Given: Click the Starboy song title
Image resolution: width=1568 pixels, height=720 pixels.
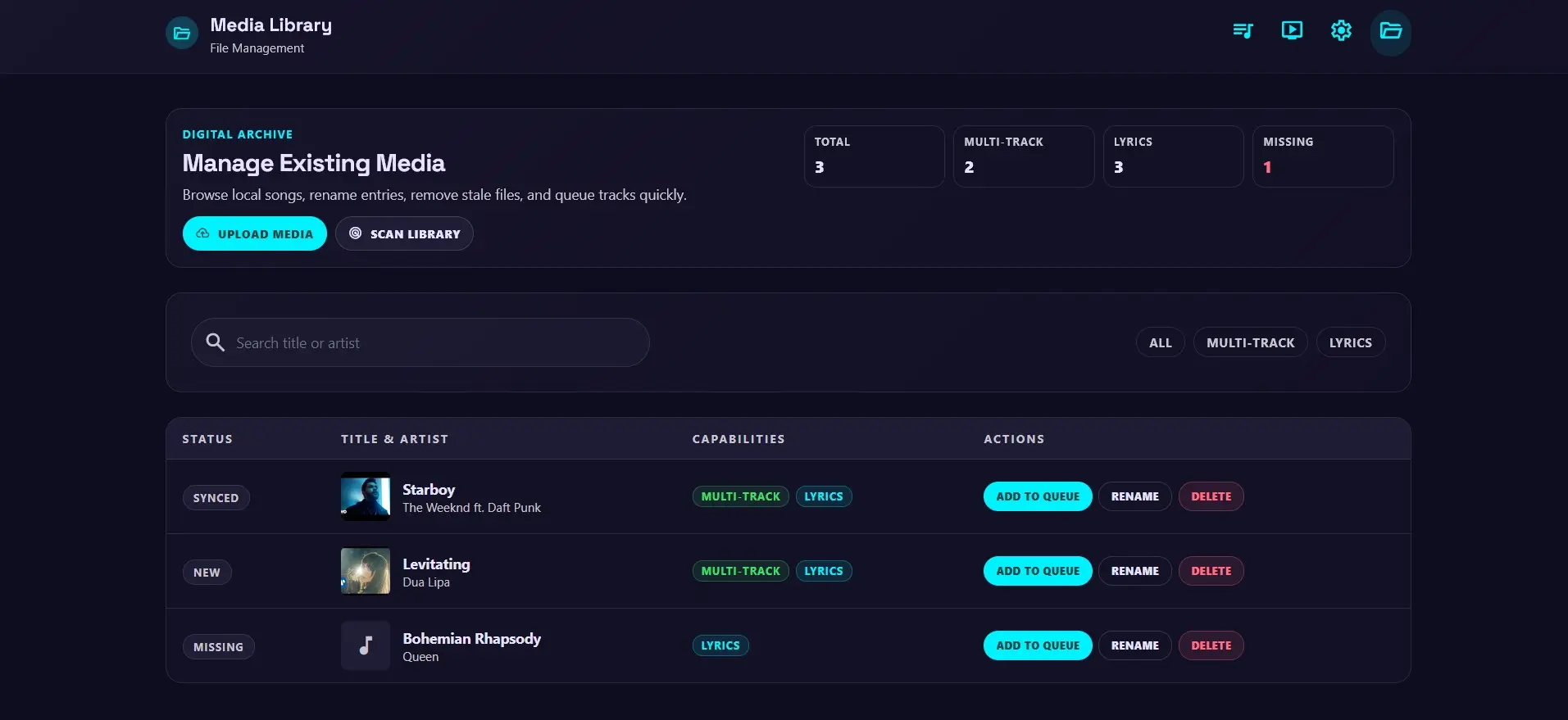Looking at the screenshot, I should tap(429, 489).
